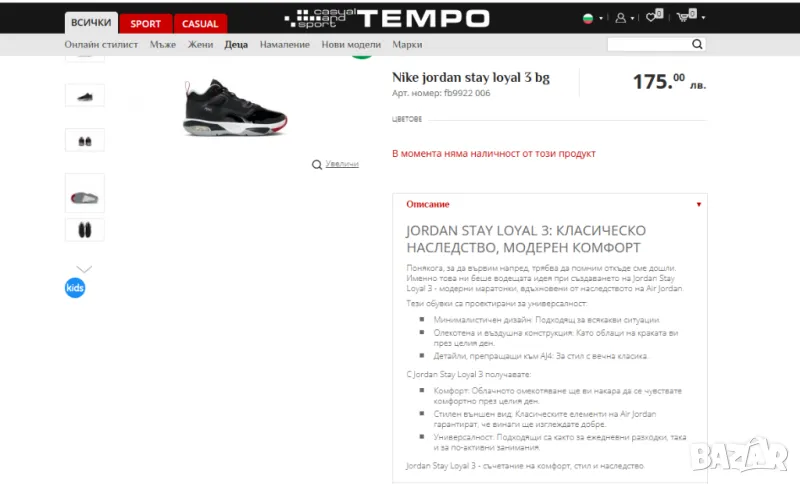Click the search magnifier icon
This screenshot has width=800, height=484.
(697, 44)
